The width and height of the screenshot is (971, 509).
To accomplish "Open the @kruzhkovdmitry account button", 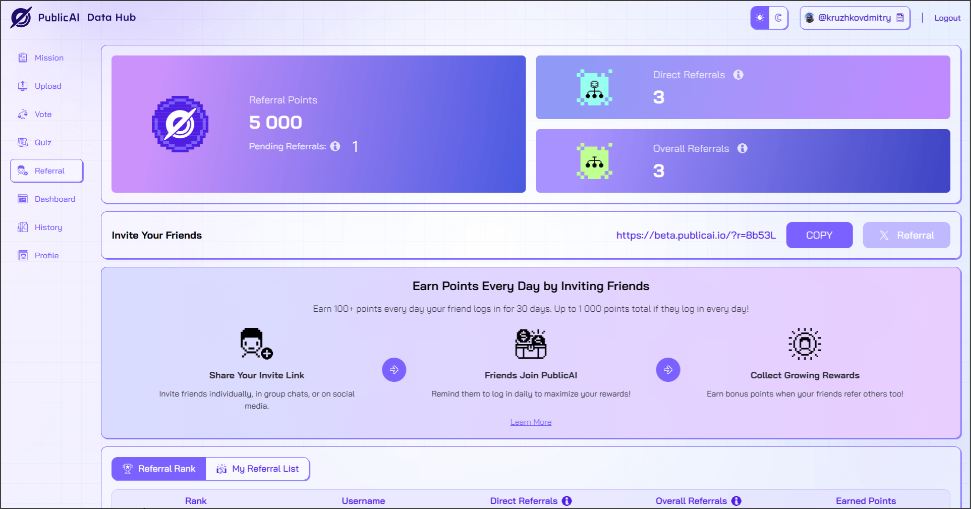I will click(855, 18).
